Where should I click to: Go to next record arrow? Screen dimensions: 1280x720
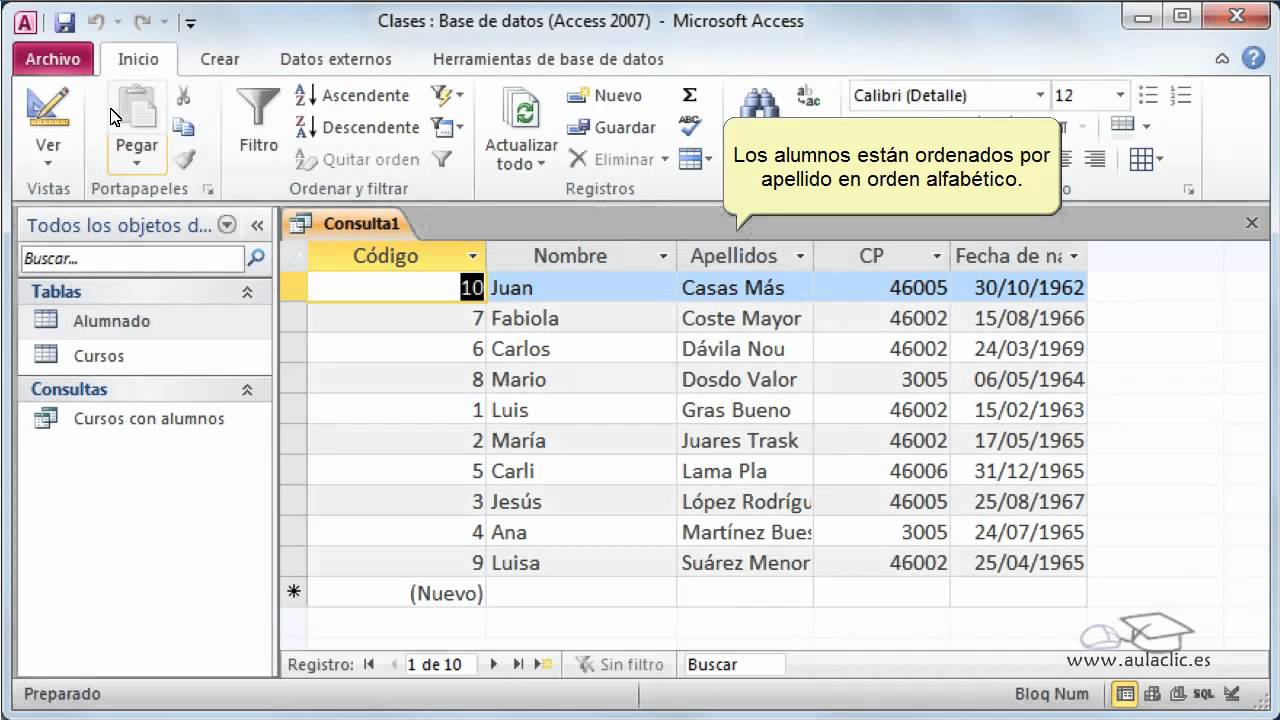point(493,664)
